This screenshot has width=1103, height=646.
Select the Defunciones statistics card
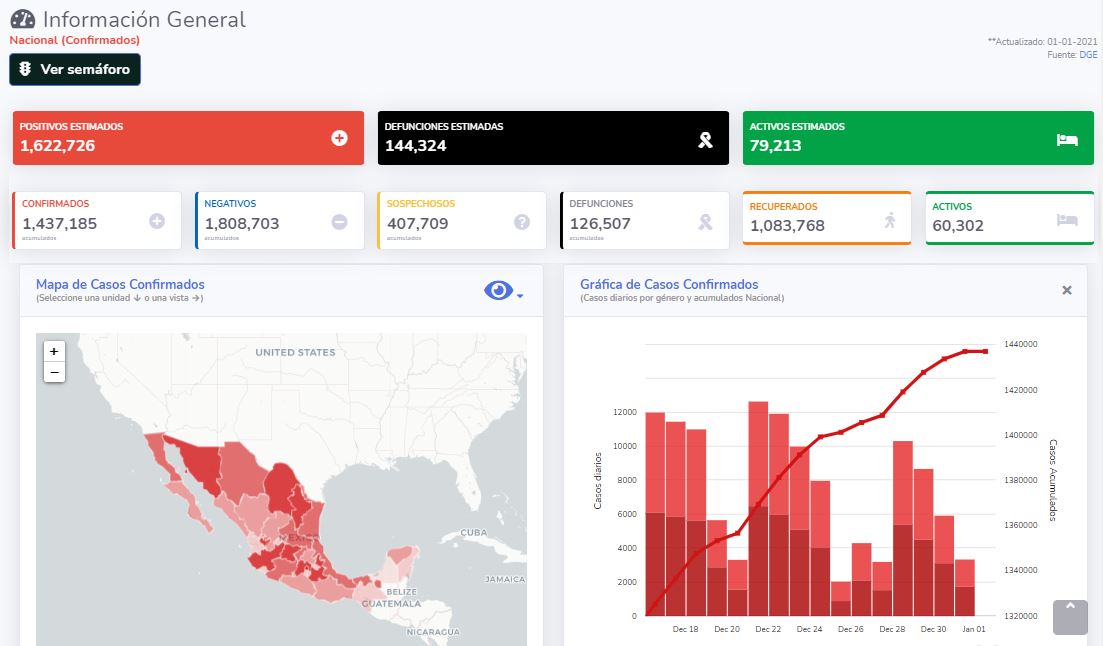coord(643,220)
